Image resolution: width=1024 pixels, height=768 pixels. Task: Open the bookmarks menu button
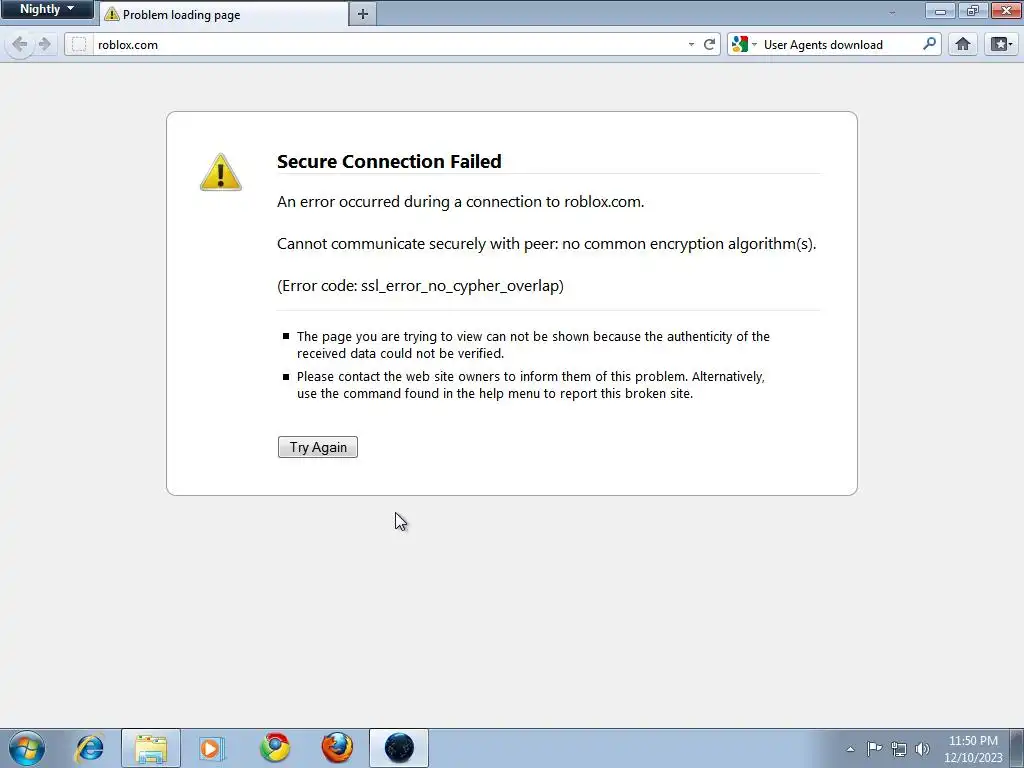coord(1001,44)
